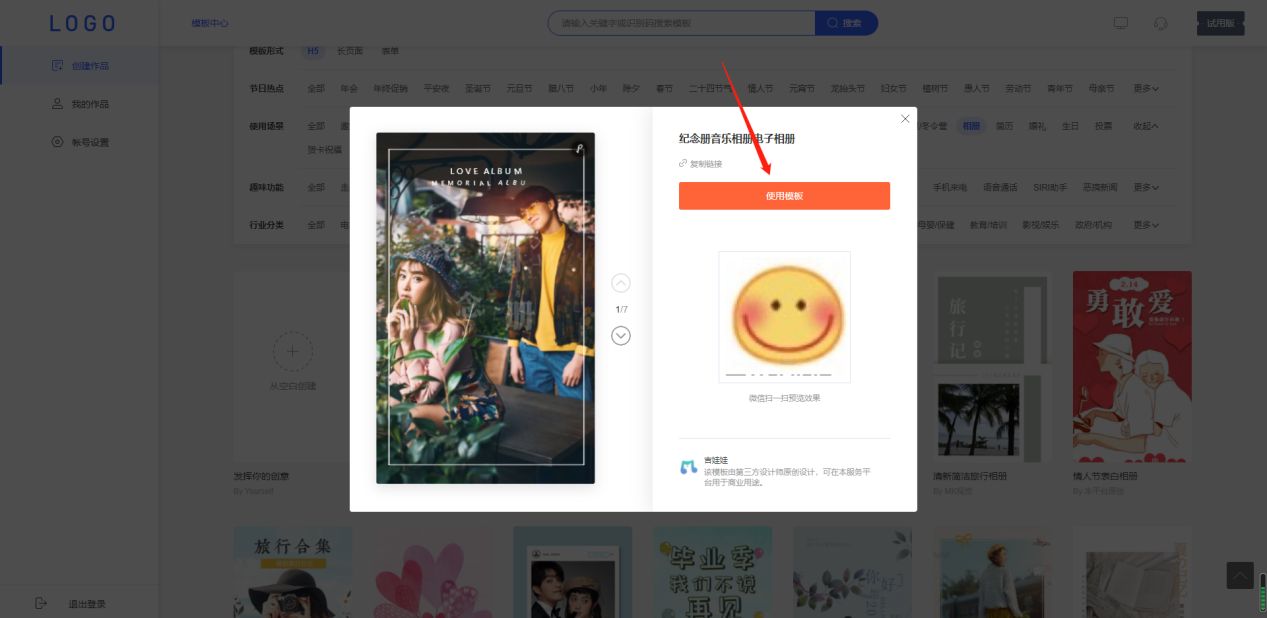Click the magnifier search icon
Screen dimensions: 1267x618
pyautogui.click(x=832, y=22)
